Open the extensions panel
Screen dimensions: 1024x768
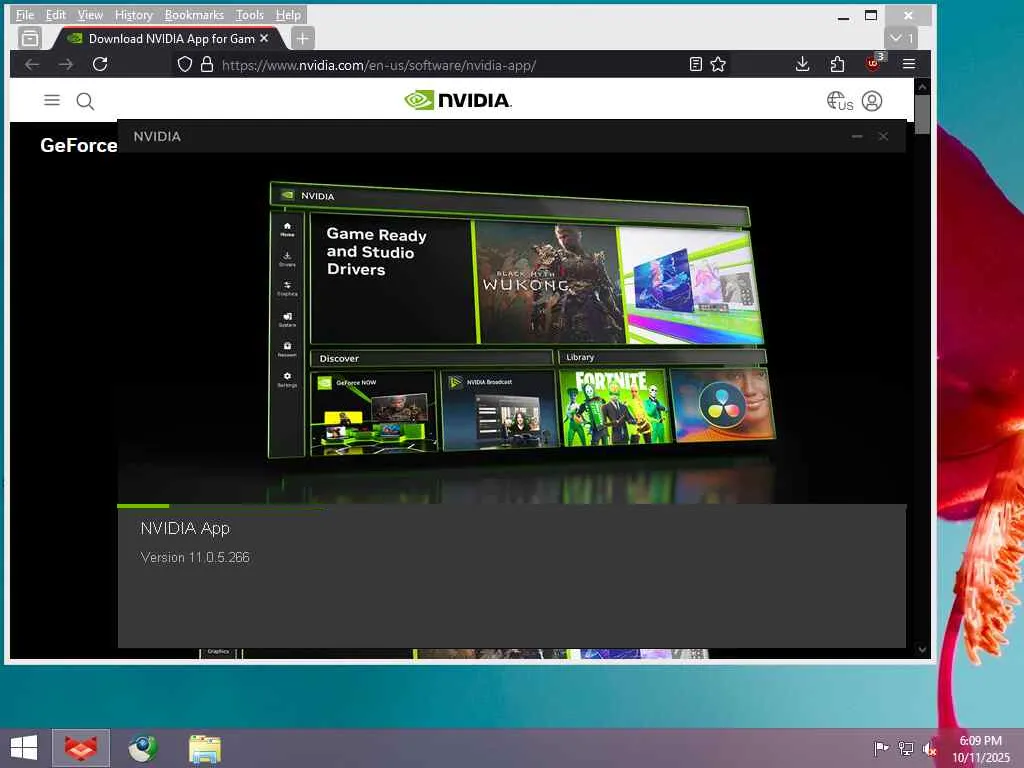tap(837, 64)
